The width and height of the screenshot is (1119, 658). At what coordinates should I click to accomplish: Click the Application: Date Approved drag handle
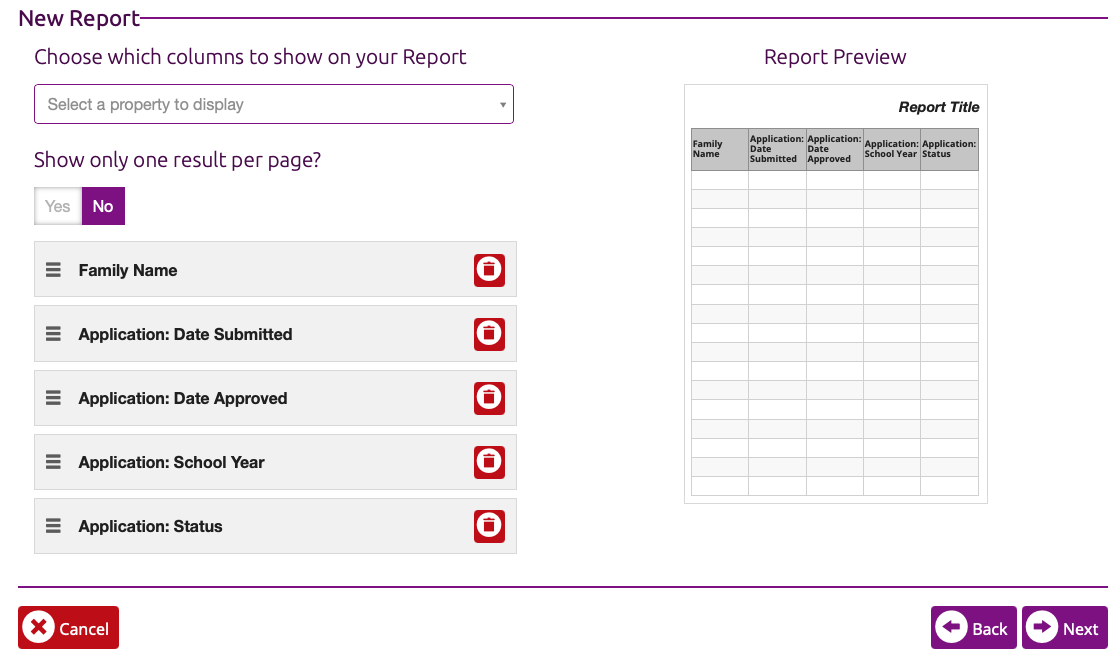tap(54, 398)
